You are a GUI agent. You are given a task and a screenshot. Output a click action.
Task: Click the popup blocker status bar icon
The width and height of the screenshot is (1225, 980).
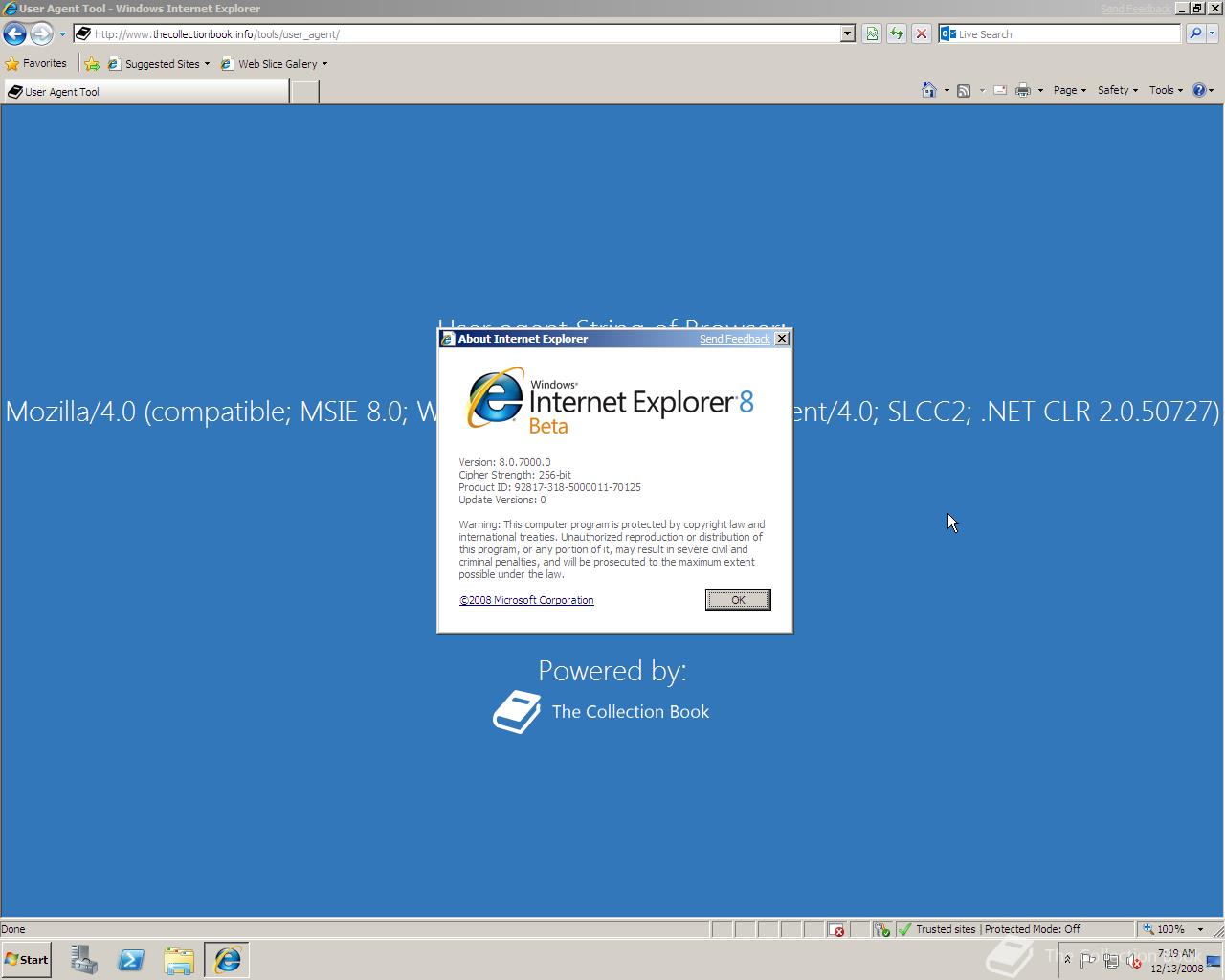pos(837,929)
